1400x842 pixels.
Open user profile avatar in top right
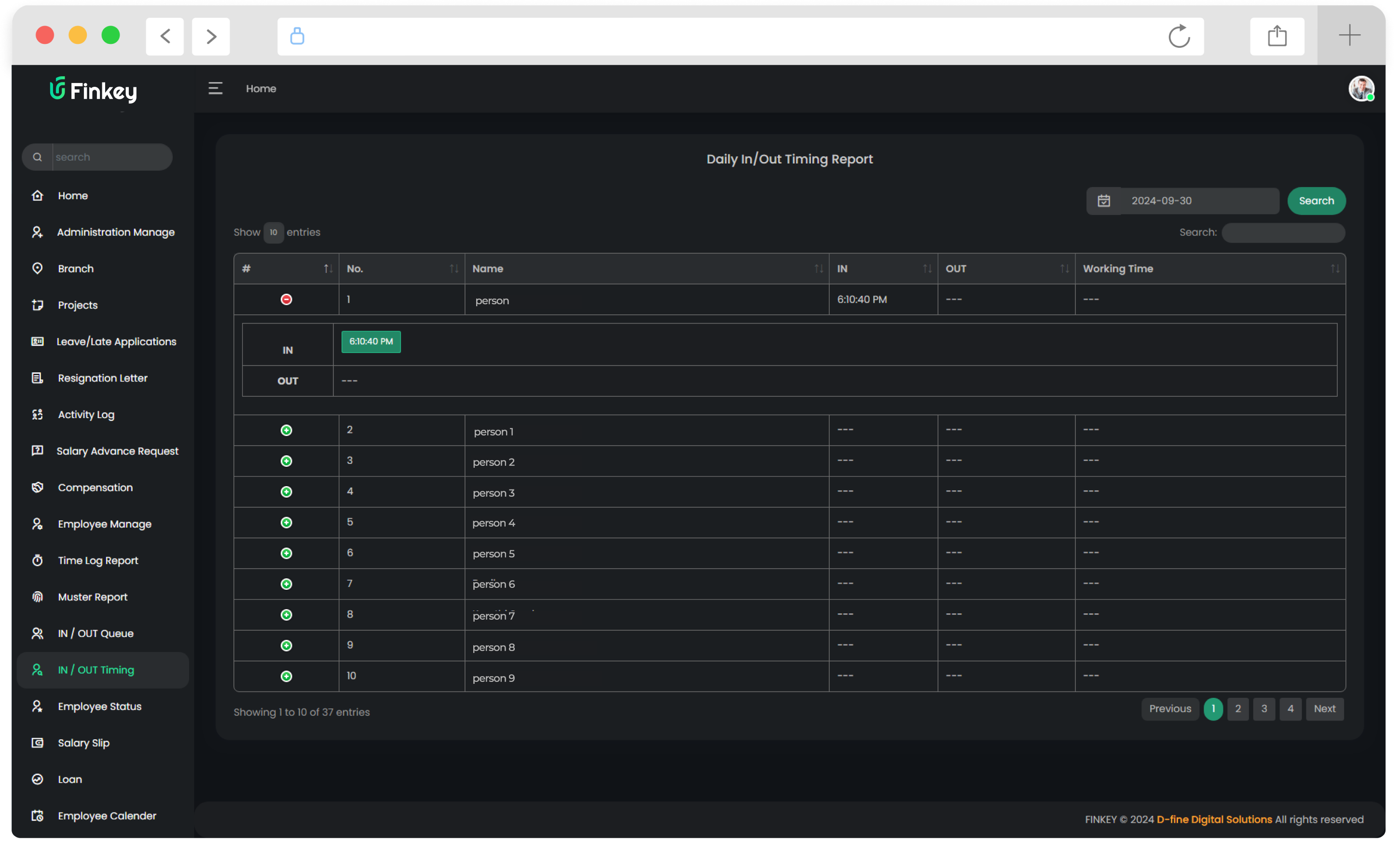click(x=1360, y=89)
